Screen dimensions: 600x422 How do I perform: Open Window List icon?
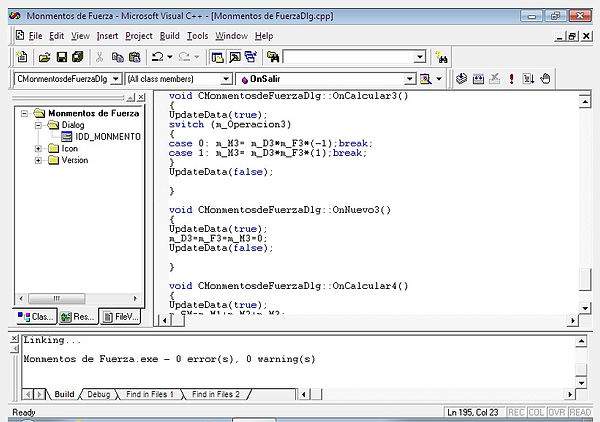tap(251, 57)
